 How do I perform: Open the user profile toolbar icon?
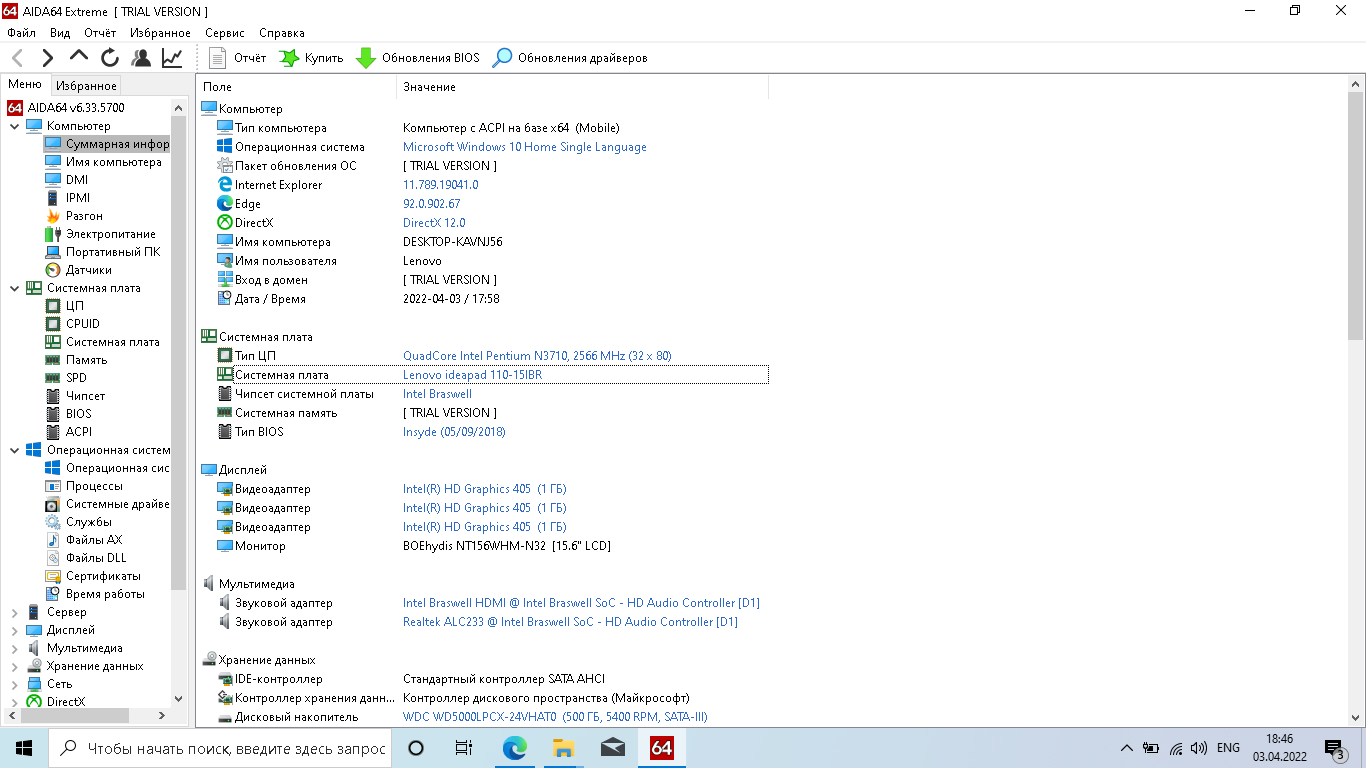point(141,58)
